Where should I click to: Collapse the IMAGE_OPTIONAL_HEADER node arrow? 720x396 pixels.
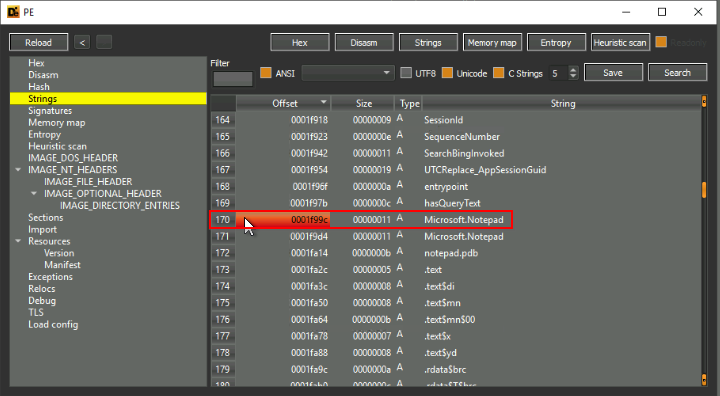tap(34, 194)
